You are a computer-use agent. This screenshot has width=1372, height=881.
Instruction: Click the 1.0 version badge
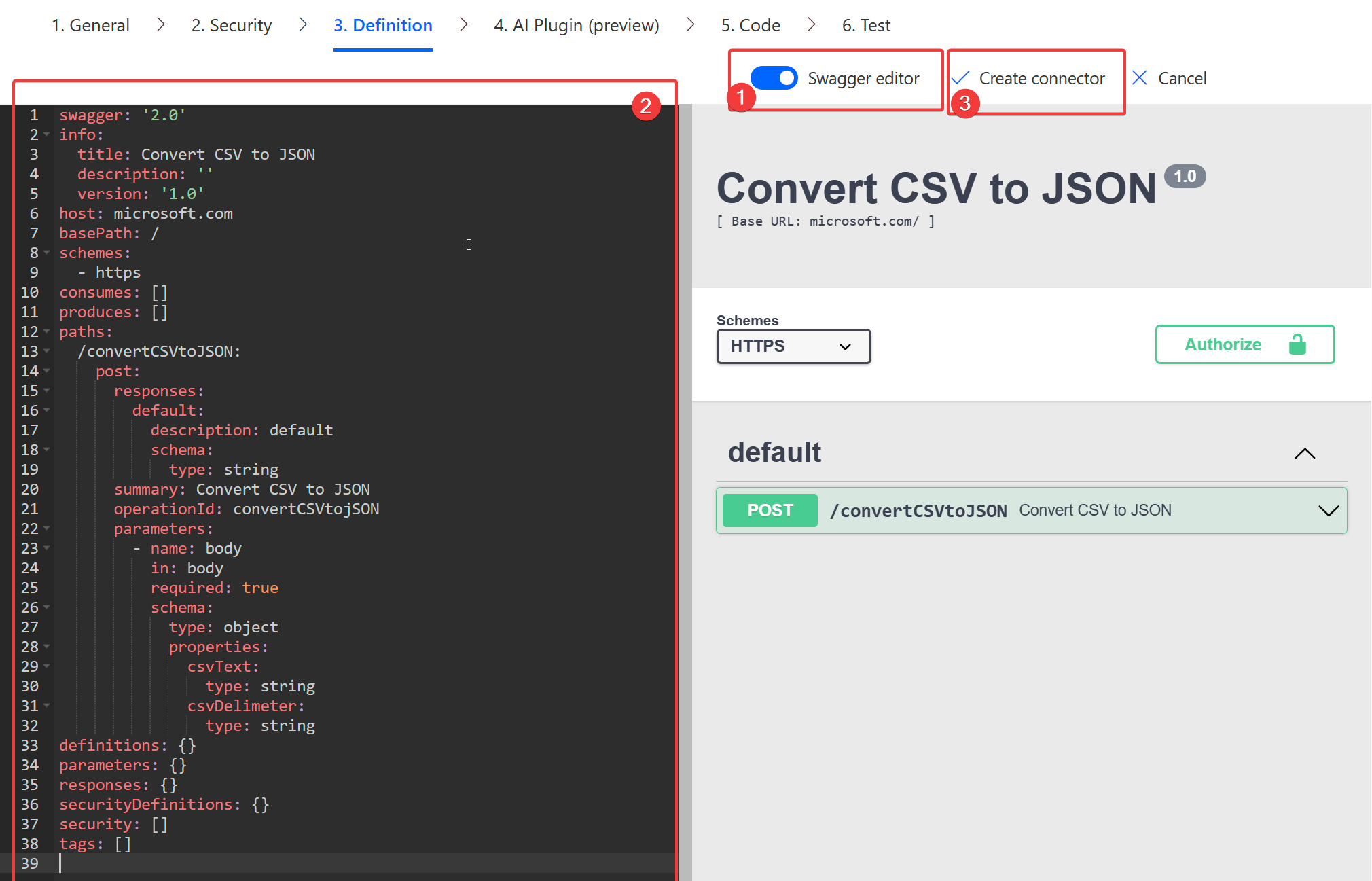coord(1185,177)
